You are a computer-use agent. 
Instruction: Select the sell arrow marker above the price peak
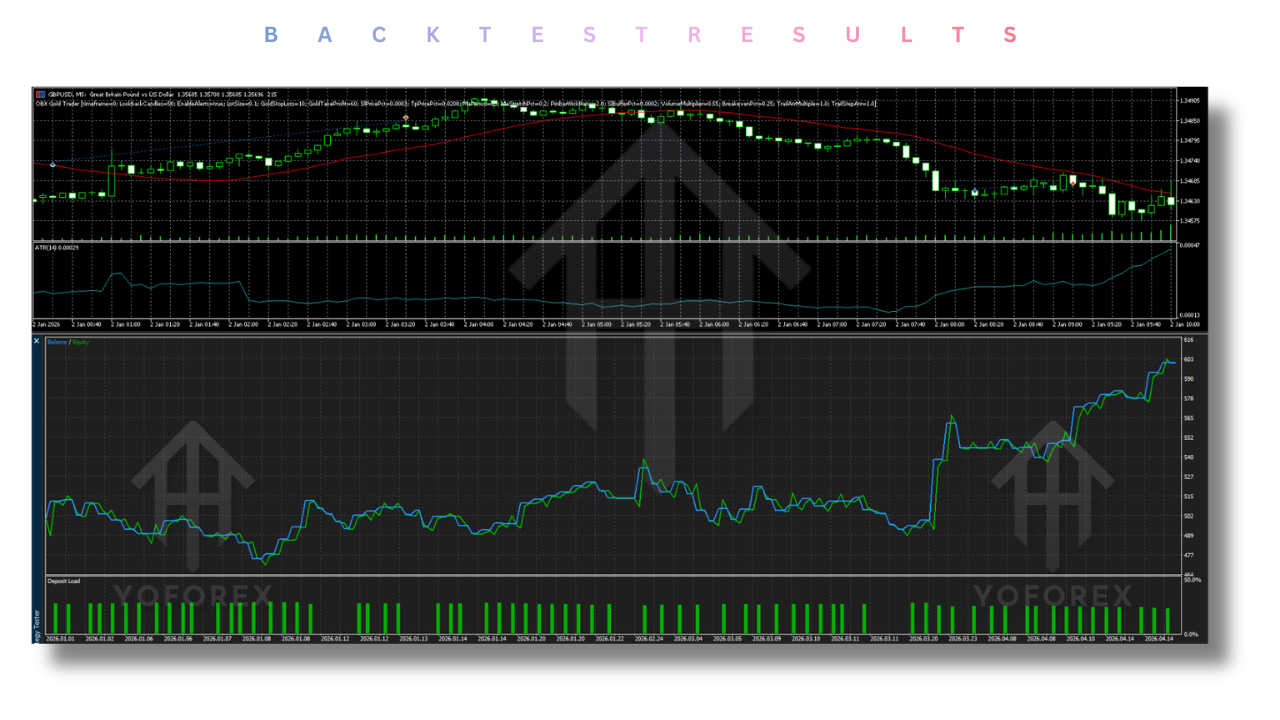pos(406,117)
